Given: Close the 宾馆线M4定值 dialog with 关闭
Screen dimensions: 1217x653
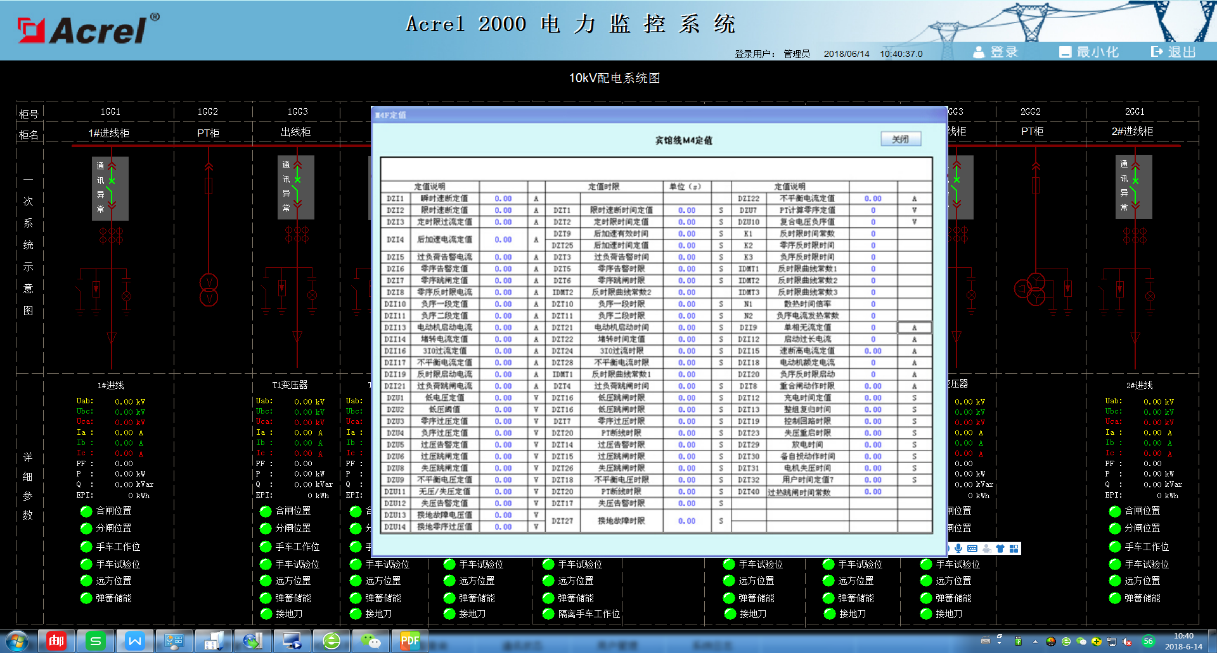Looking at the screenshot, I should [900, 139].
